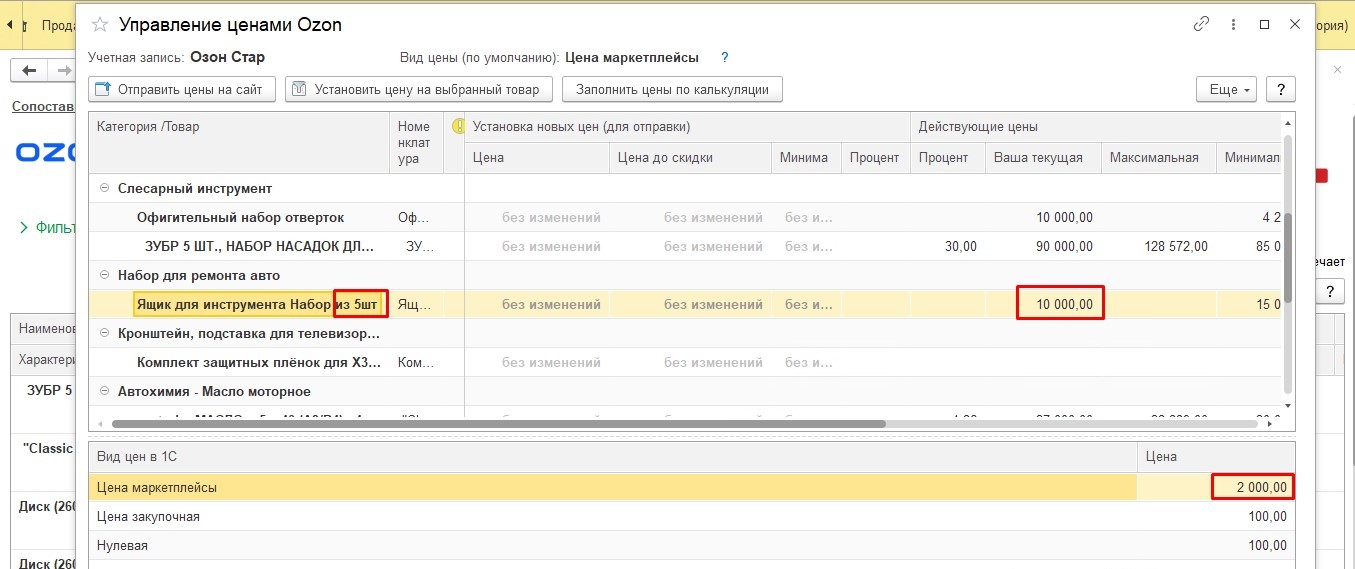The image size is (1355, 569).
Task: Click the Сопоставление link in background window
Action: (43, 106)
